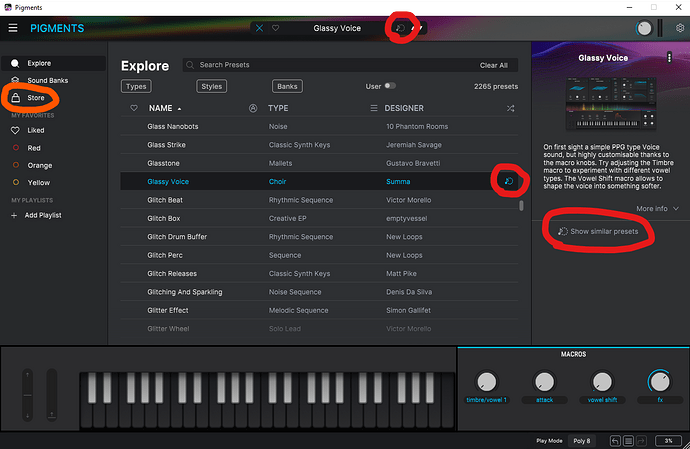690x449 pixels.
Task: Open the Banks filter dropdown
Action: (x=287, y=86)
